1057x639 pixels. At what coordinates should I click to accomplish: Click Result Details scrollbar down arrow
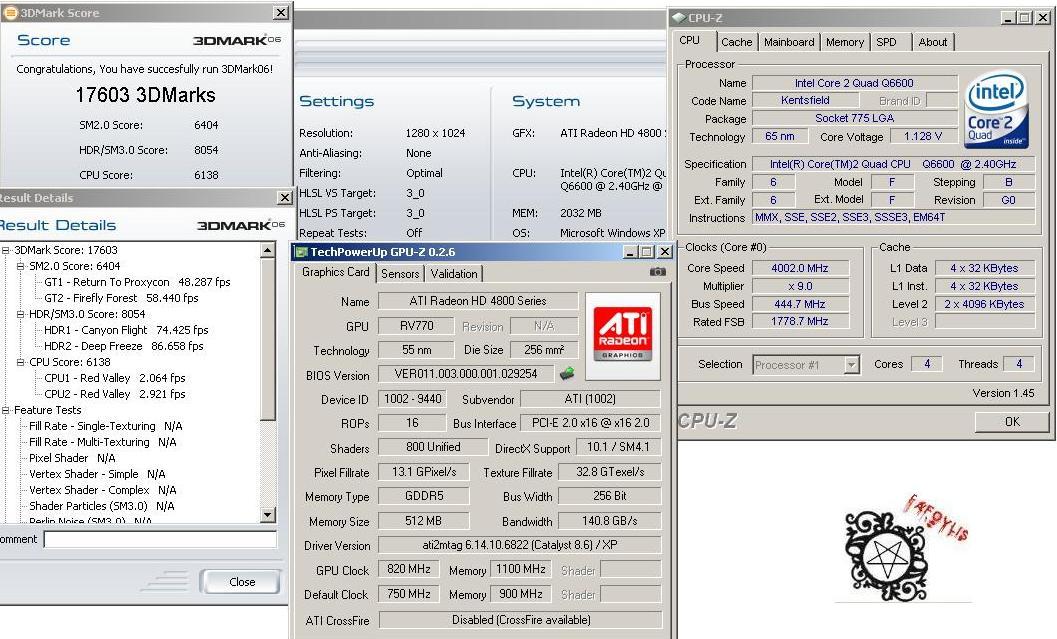(x=267, y=515)
